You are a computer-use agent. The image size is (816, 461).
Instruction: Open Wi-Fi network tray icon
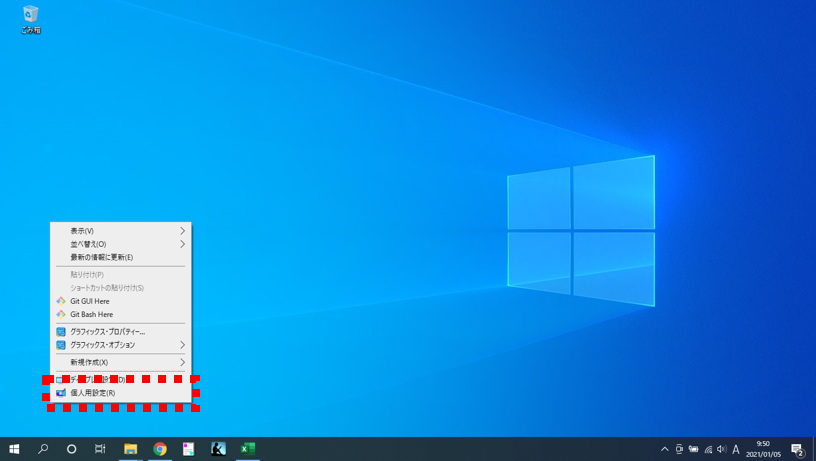coord(708,449)
